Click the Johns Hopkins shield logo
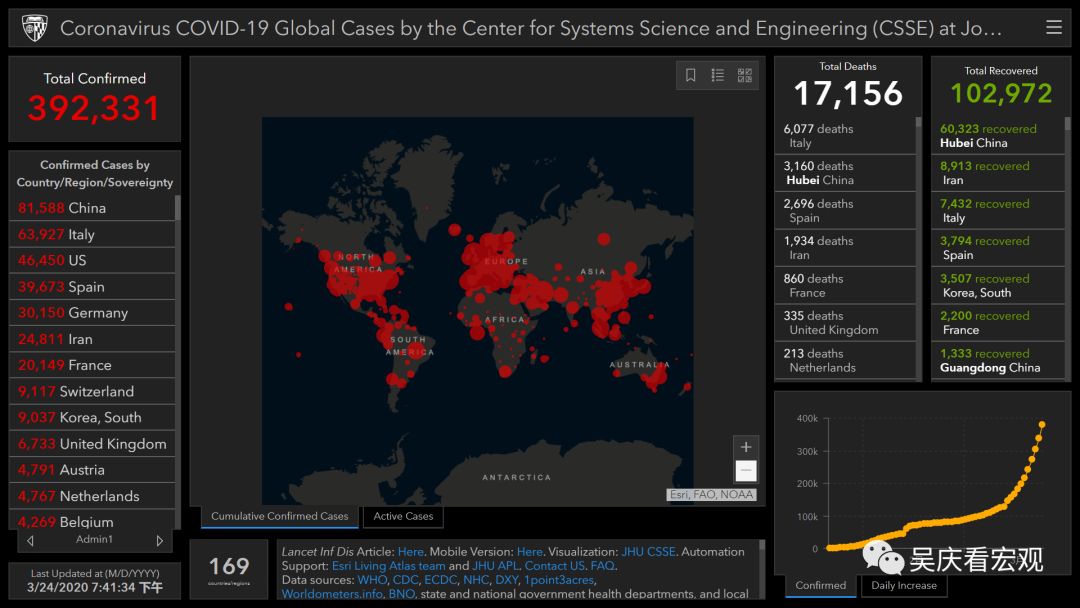 coord(34,28)
